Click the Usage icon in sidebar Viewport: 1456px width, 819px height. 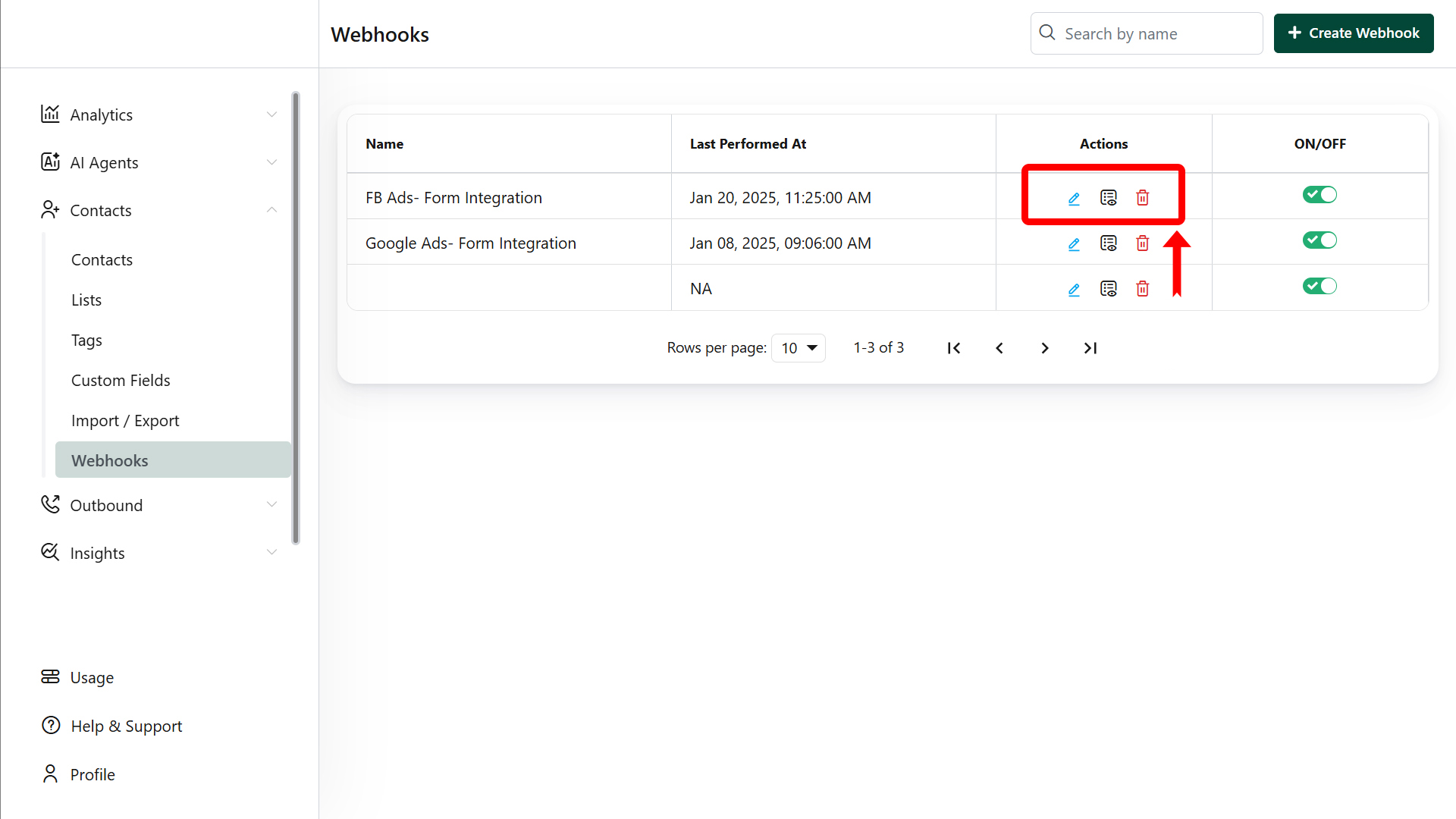50,676
